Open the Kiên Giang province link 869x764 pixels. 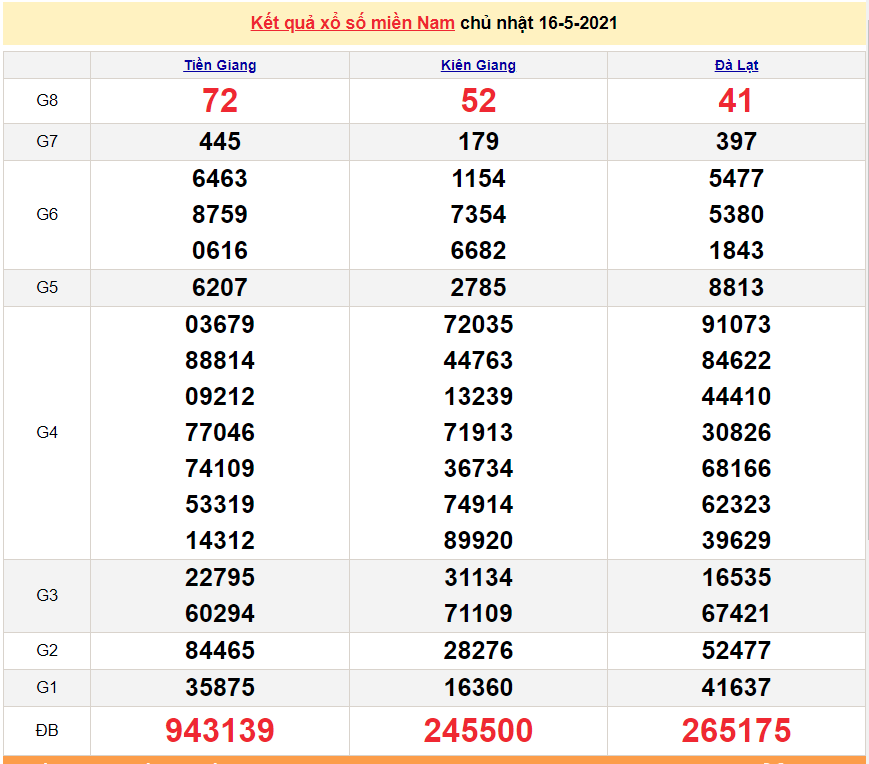coord(478,65)
